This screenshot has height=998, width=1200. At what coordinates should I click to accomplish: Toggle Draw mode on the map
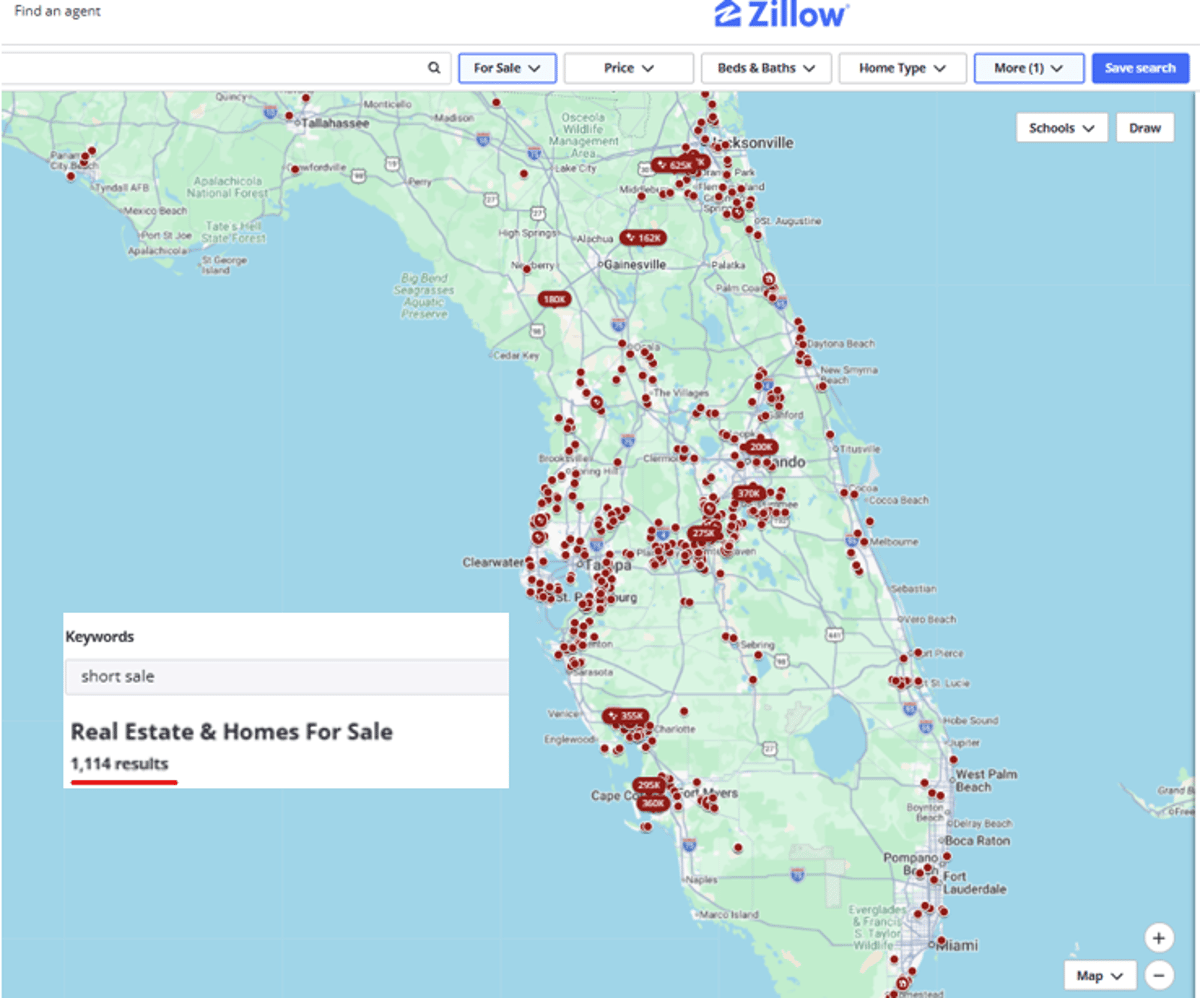pyautogui.click(x=1145, y=127)
